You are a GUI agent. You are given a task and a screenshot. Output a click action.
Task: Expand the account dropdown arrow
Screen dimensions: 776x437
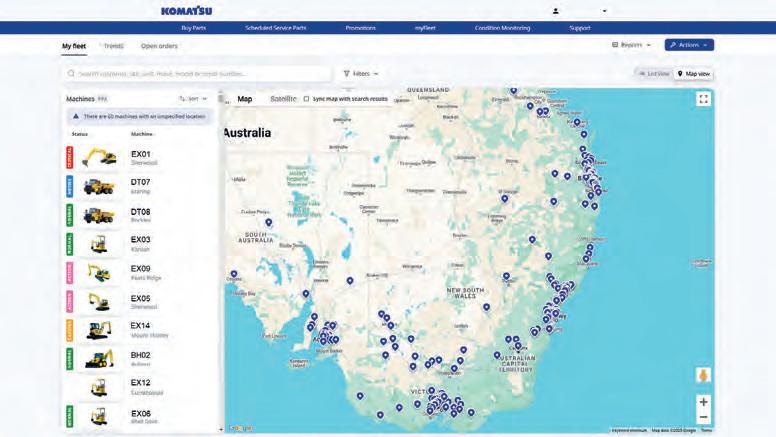tap(604, 11)
